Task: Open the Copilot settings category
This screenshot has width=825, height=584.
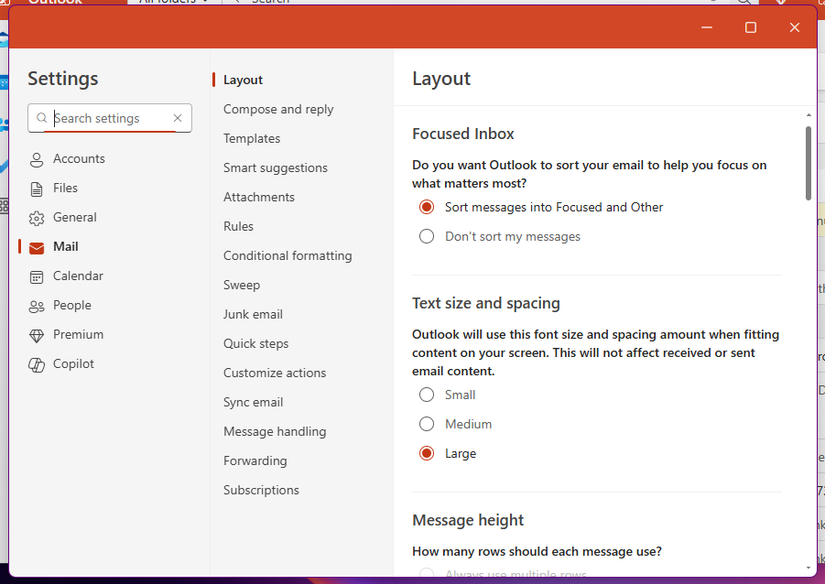Action: [62, 364]
